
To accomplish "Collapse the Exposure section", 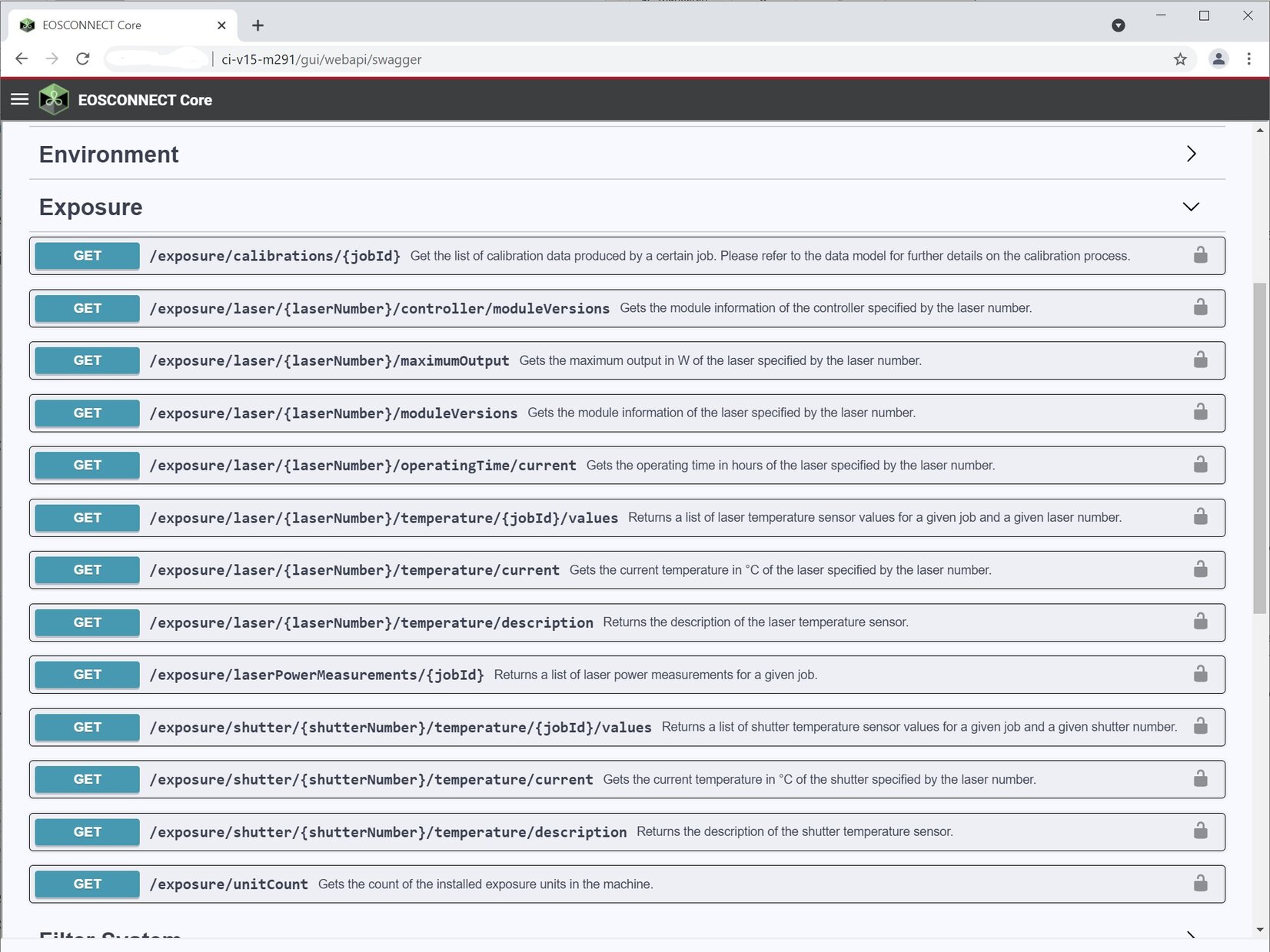I will (x=1191, y=207).
